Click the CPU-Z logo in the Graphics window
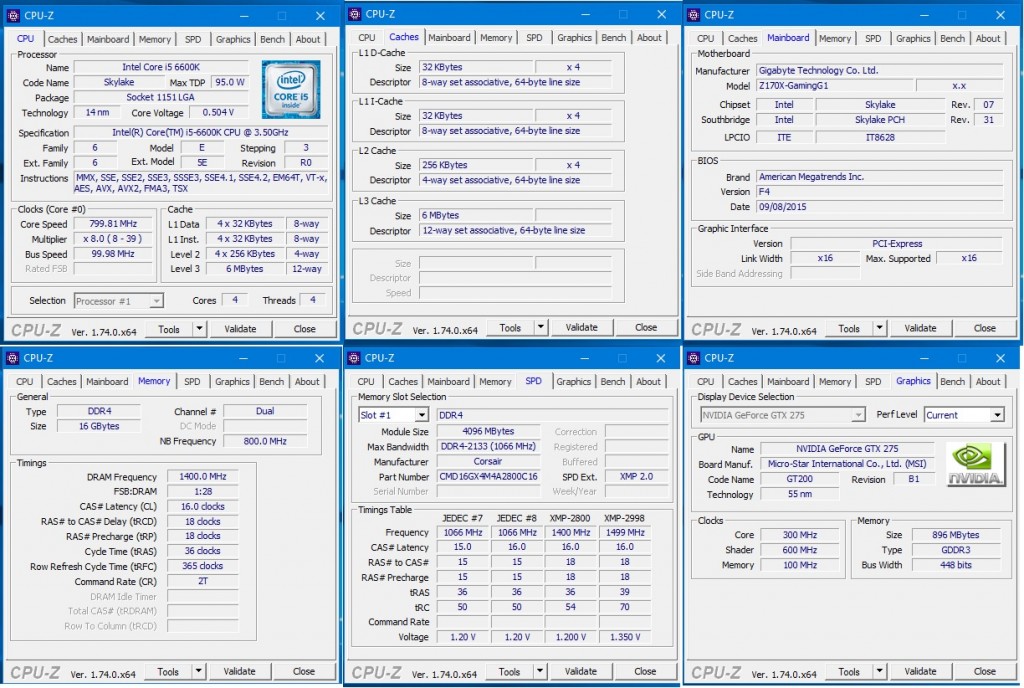 pyautogui.click(x=716, y=671)
